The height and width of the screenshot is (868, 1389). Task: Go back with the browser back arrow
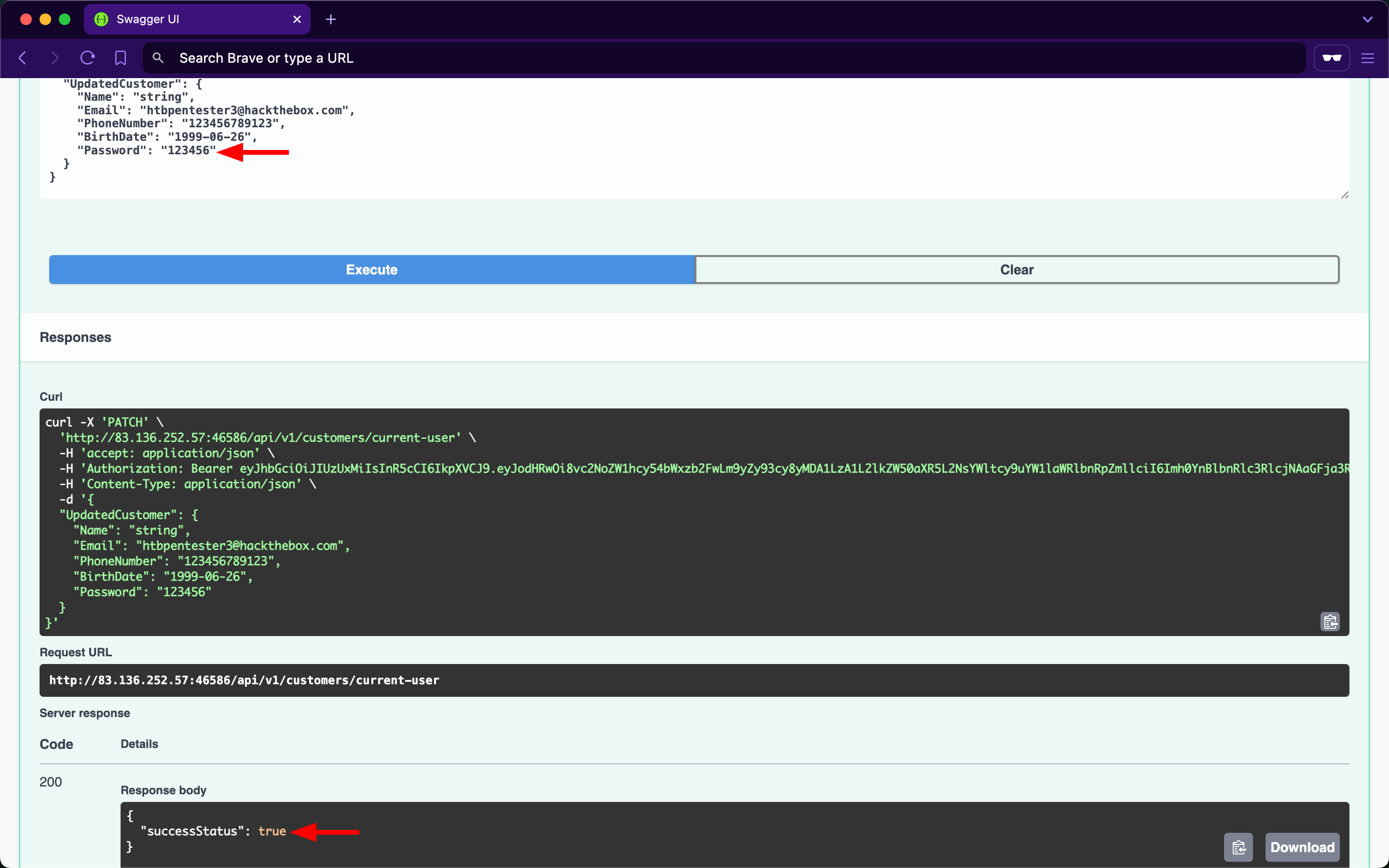(x=23, y=58)
